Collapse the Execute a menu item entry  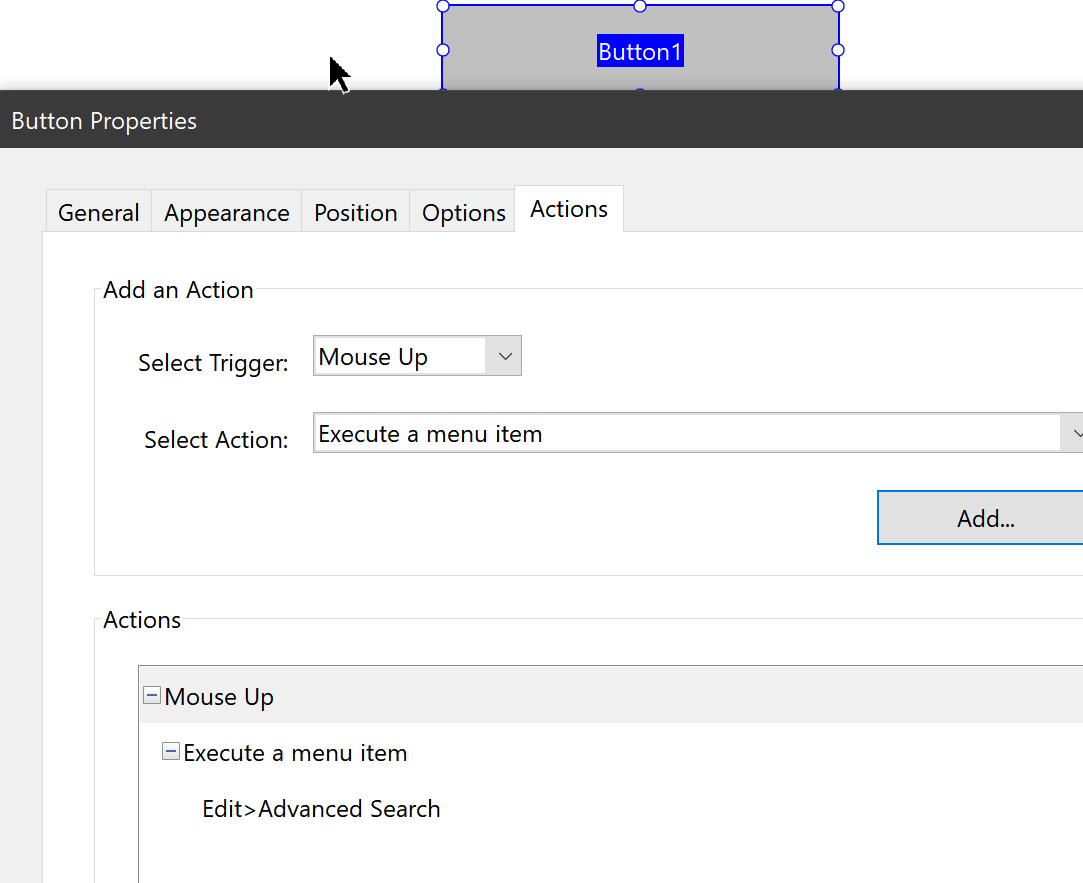[x=170, y=751]
